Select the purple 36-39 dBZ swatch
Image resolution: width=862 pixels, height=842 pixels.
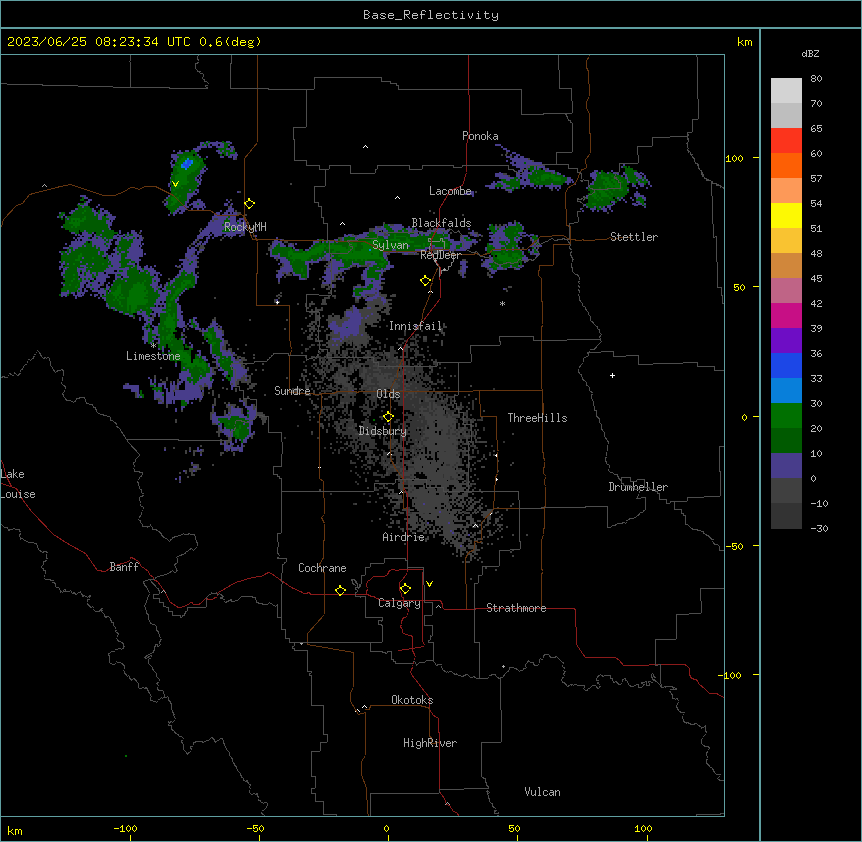(786, 340)
